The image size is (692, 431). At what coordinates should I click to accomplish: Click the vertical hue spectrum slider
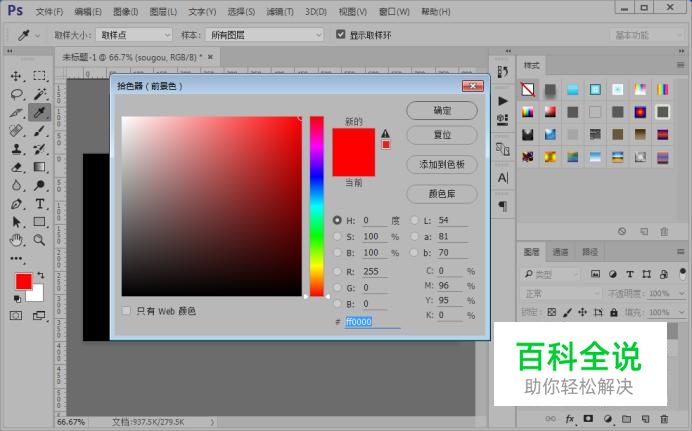[316, 206]
